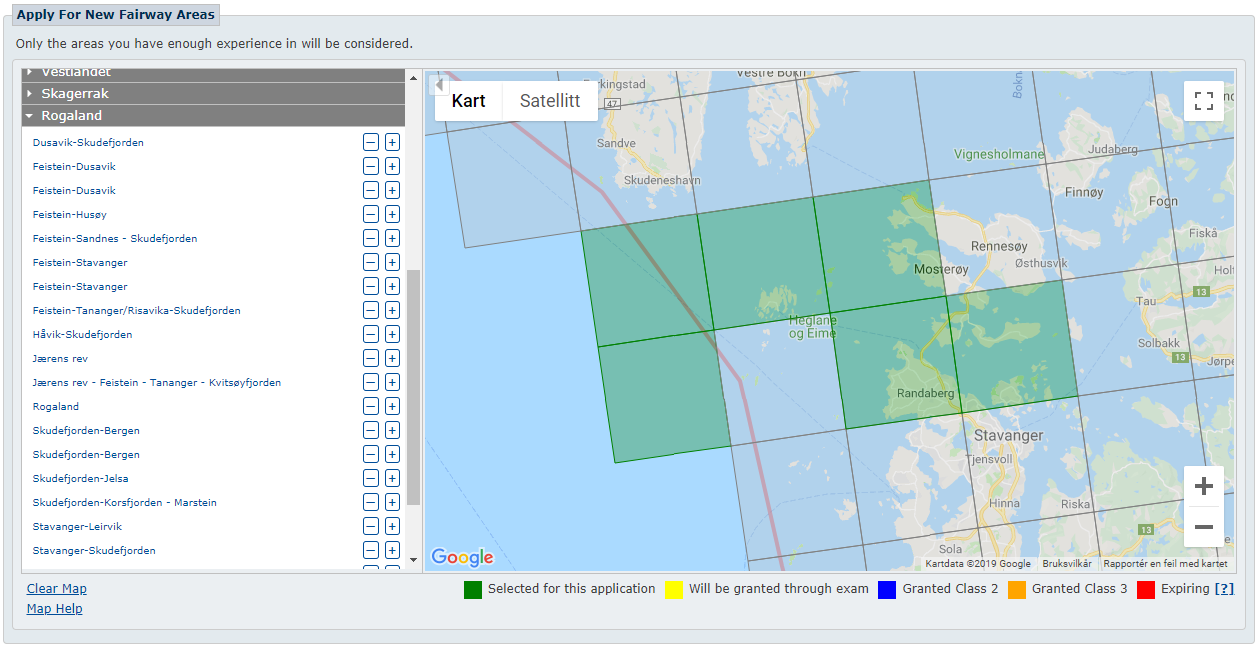Click plus icon beside Skudefjorden-Jelsa
The image size is (1257, 645).
tap(392, 478)
